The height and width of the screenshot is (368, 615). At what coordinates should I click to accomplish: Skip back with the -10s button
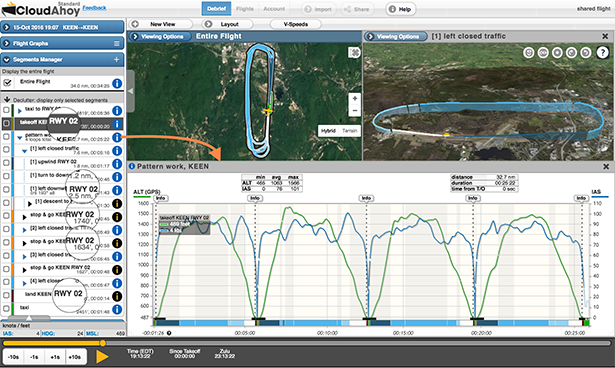(14, 357)
